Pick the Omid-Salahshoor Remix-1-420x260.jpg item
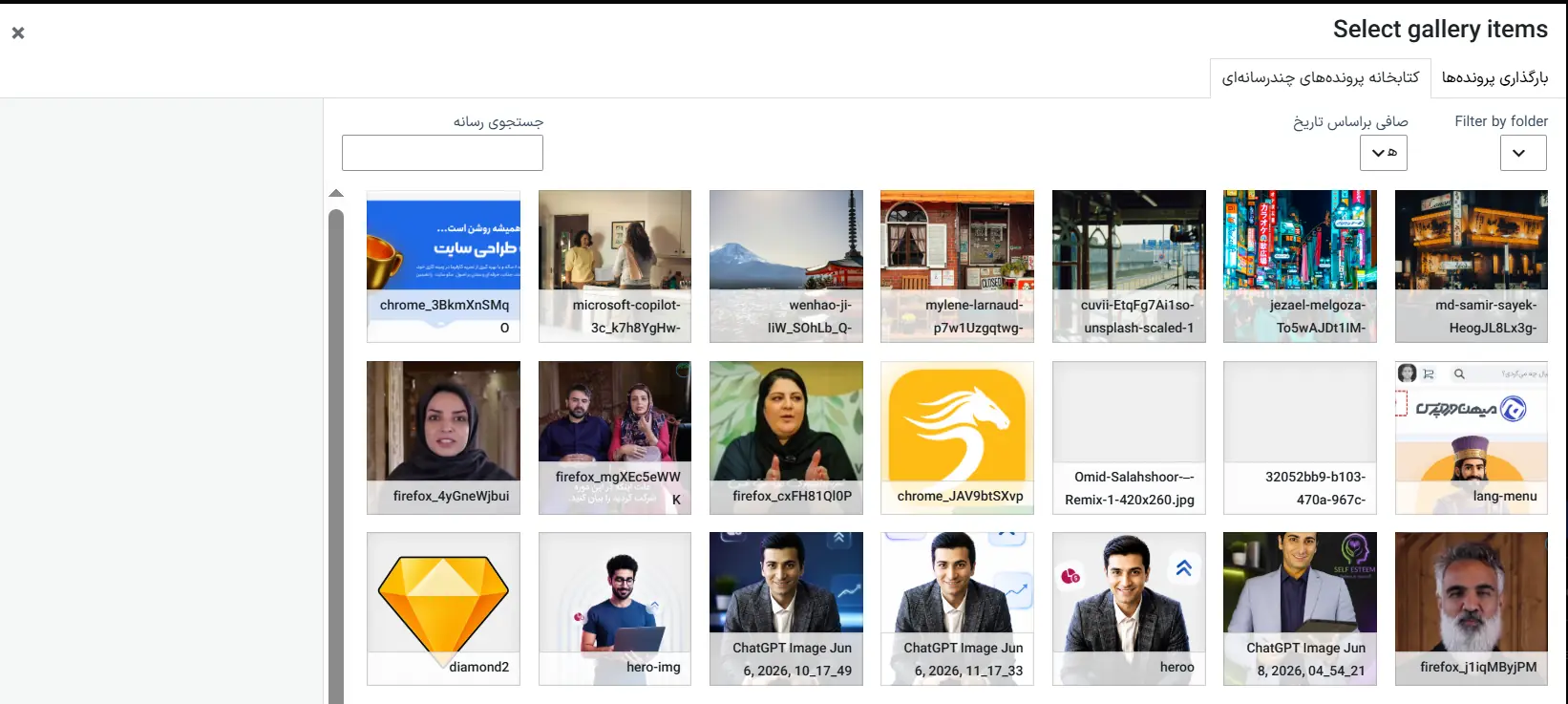The width and height of the screenshot is (1568, 704). click(1129, 437)
